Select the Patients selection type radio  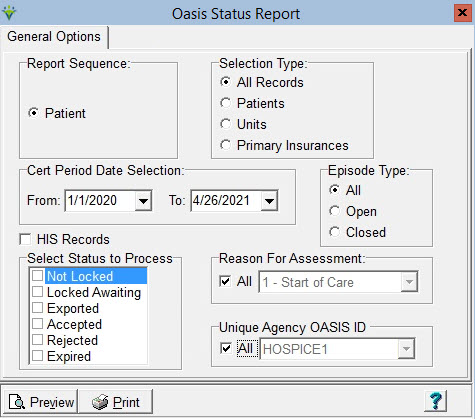click(x=226, y=103)
